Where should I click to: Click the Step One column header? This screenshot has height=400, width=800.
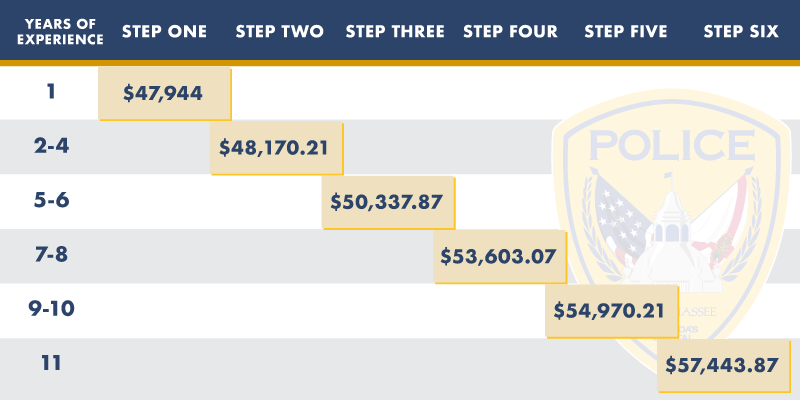pyautogui.click(x=165, y=32)
